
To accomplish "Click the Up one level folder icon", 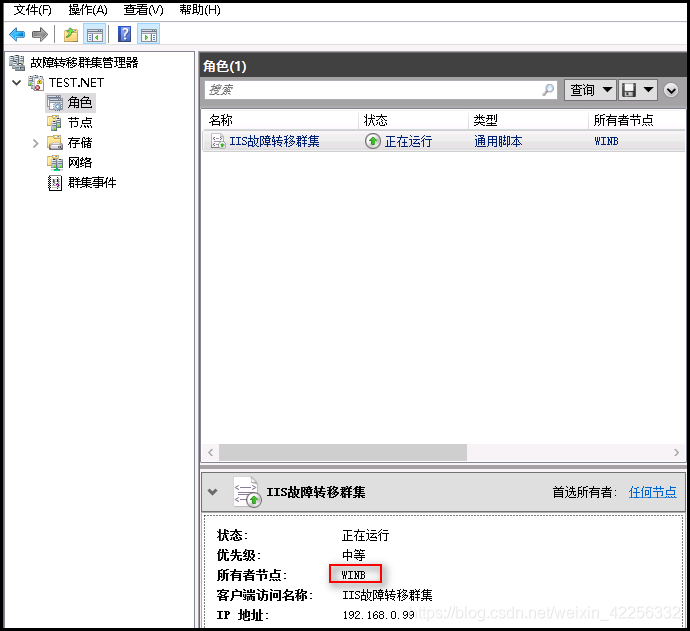I will [x=70, y=34].
